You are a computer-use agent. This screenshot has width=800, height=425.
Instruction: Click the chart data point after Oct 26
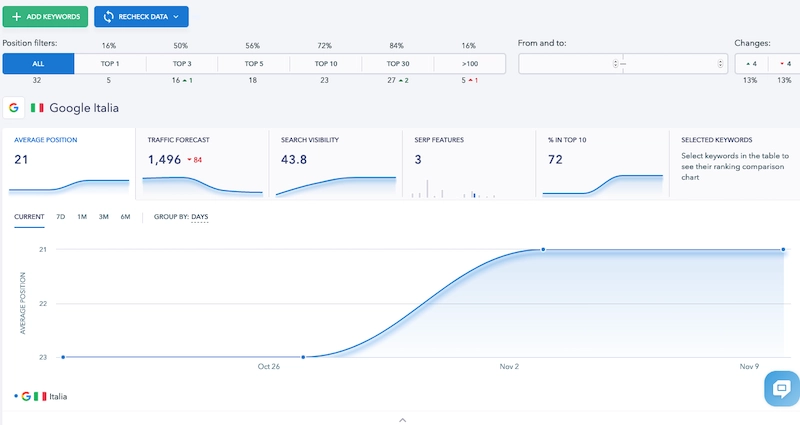(x=303, y=357)
